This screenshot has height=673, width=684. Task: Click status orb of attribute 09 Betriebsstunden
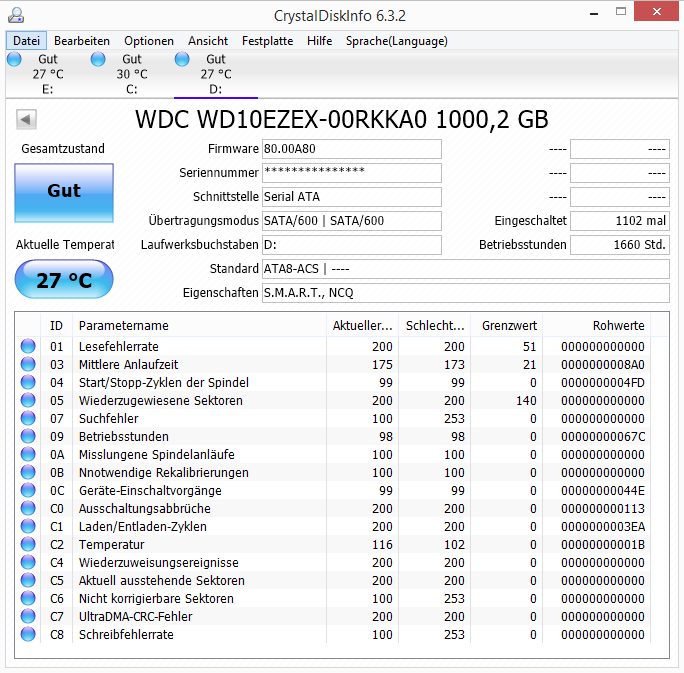click(28, 436)
